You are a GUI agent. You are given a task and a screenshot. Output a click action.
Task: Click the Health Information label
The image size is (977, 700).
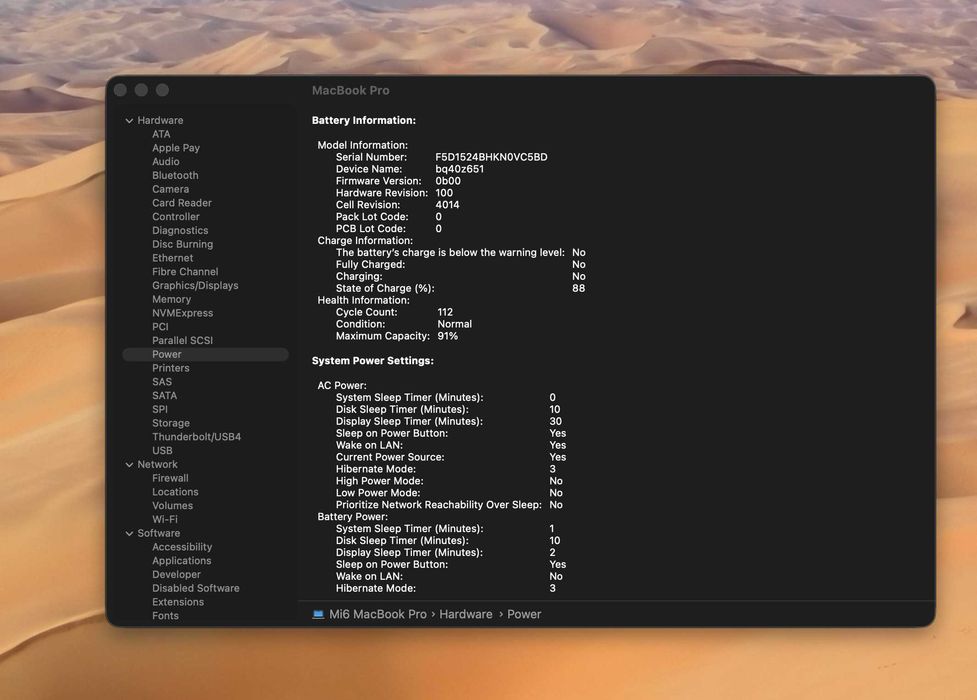pyautogui.click(x=363, y=300)
